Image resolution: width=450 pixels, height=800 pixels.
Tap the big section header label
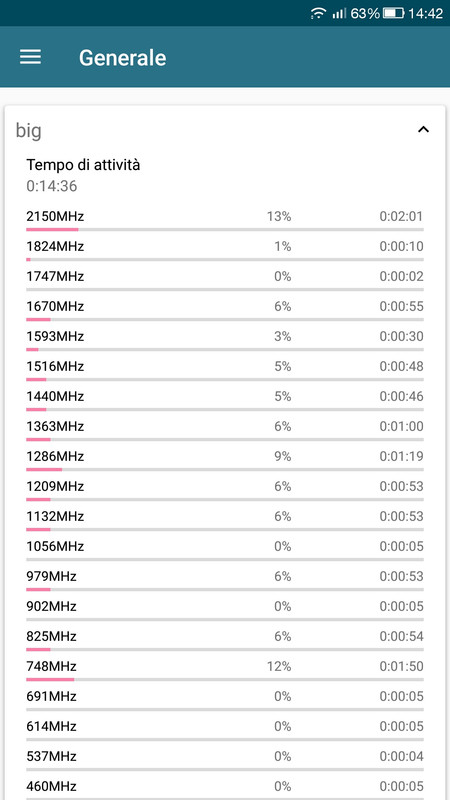(29, 131)
